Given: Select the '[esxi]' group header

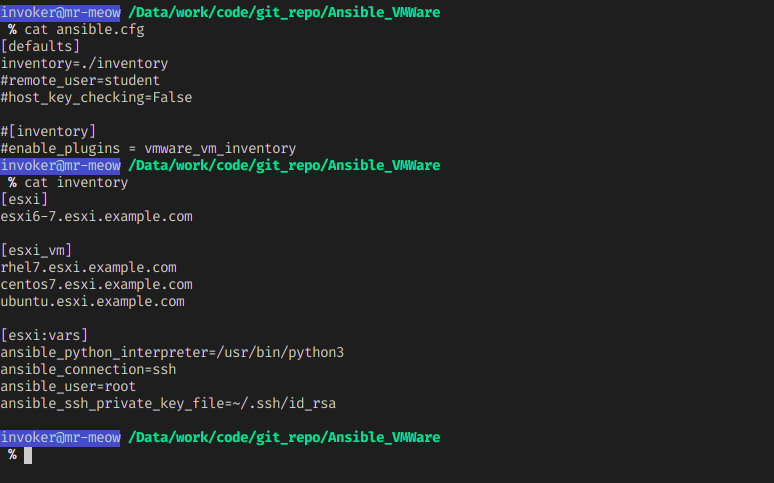Looking at the screenshot, I should pyautogui.click(x=24, y=200).
